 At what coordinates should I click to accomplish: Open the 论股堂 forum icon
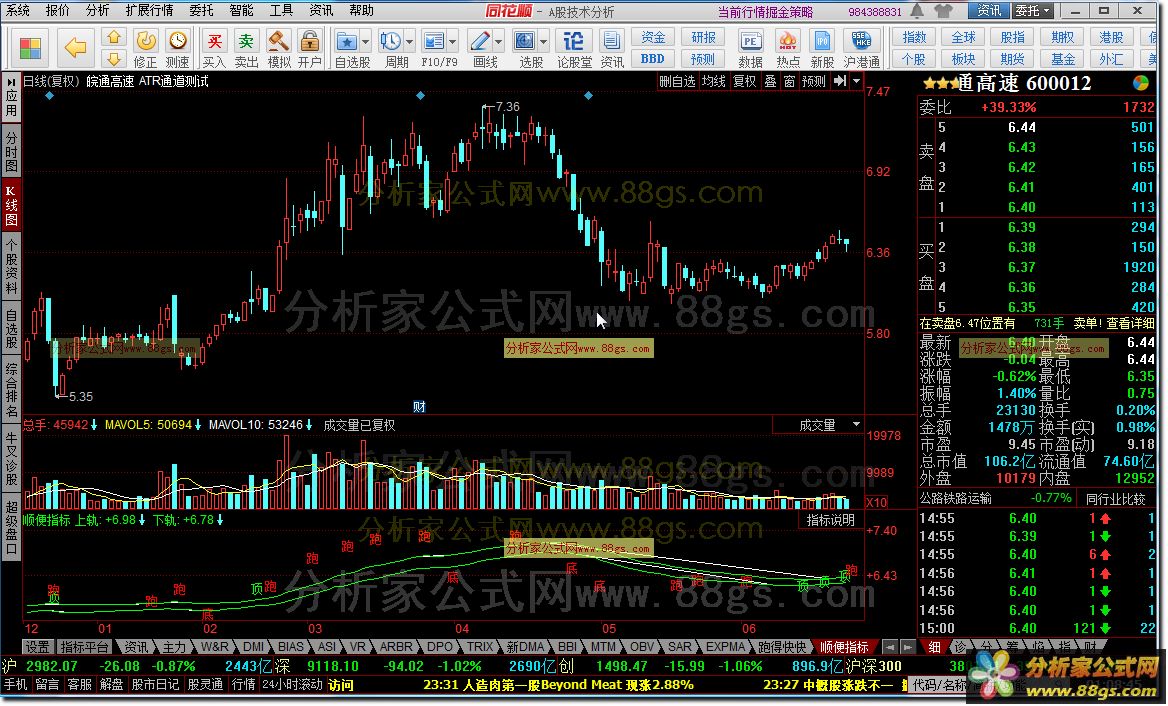[x=574, y=48]
